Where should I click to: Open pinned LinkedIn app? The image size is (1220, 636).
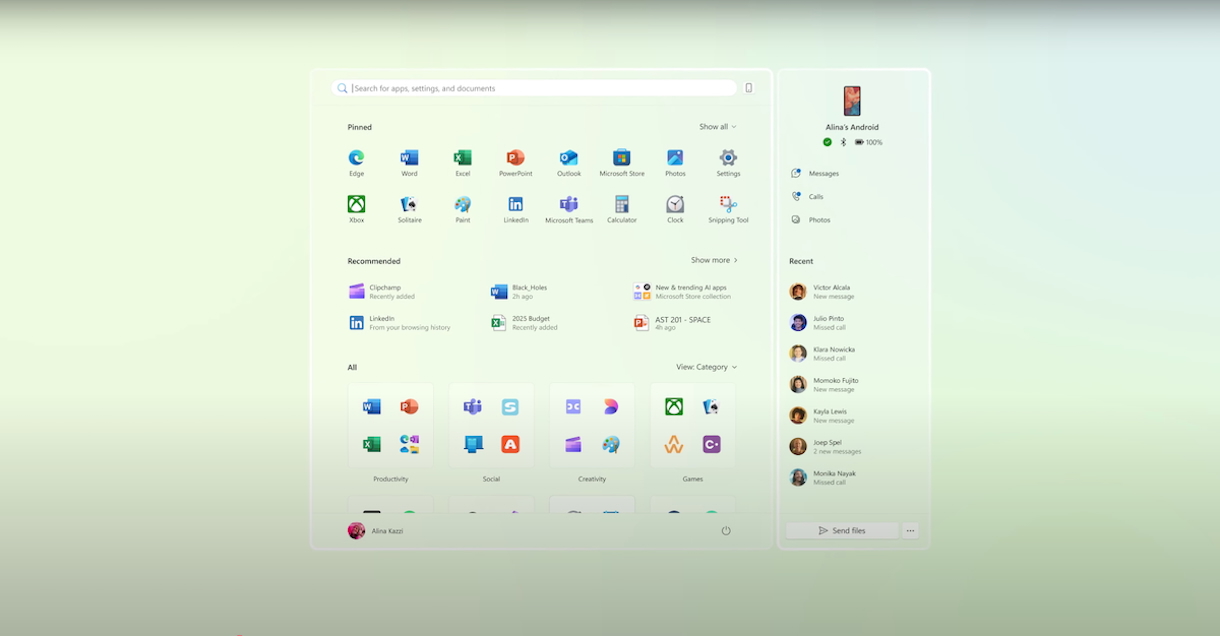(515, 209)
